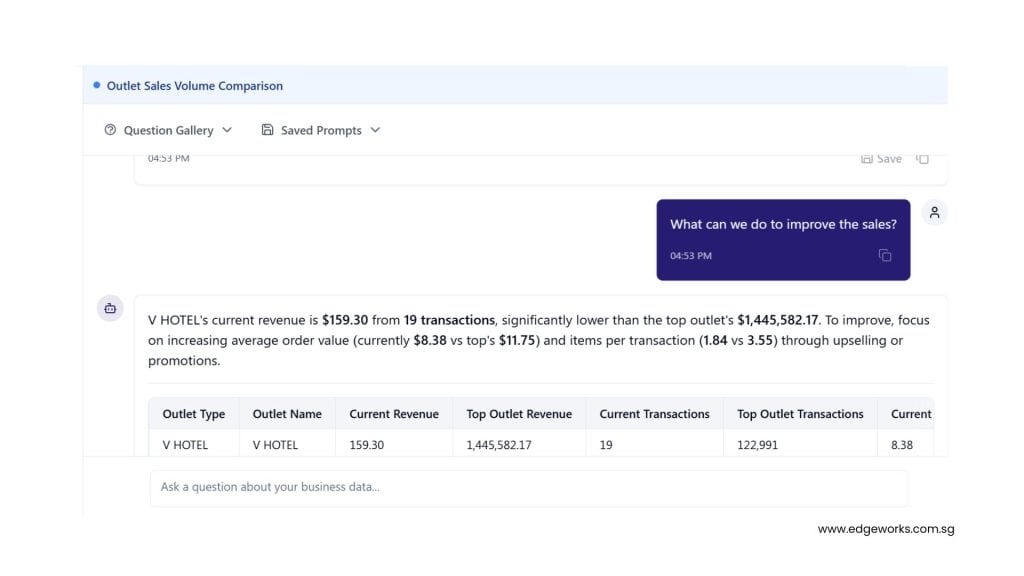The width and height of the screenshot is (1024, 576).
Task: Click the Question Gallery help icon
Action: point(110,130)
